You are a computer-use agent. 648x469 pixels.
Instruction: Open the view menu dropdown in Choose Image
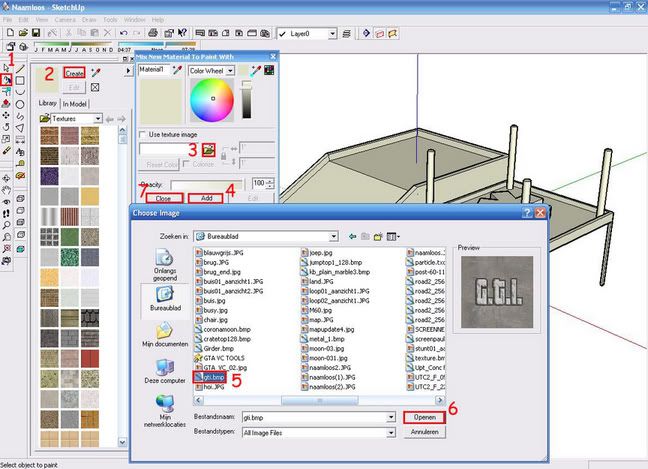pos(393,236)
